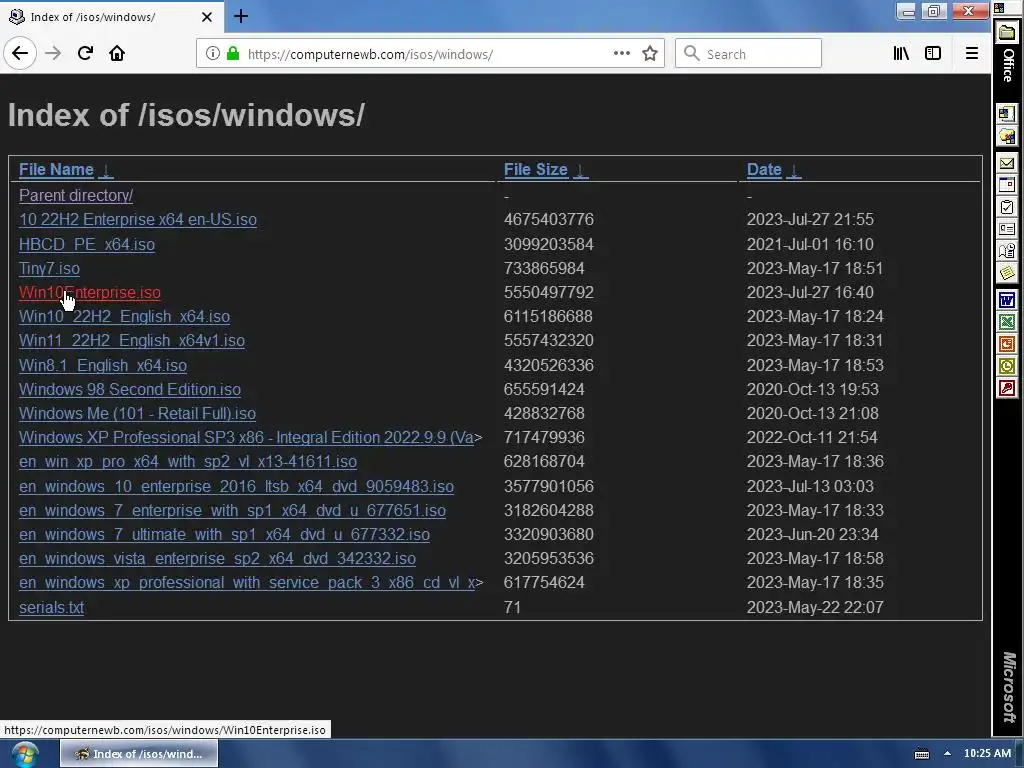Viewport: 1024px width, 768px height.
Task: Click the Office Shortcut Bar control icon
Action: pyautogui.click(x=999, y=8)
